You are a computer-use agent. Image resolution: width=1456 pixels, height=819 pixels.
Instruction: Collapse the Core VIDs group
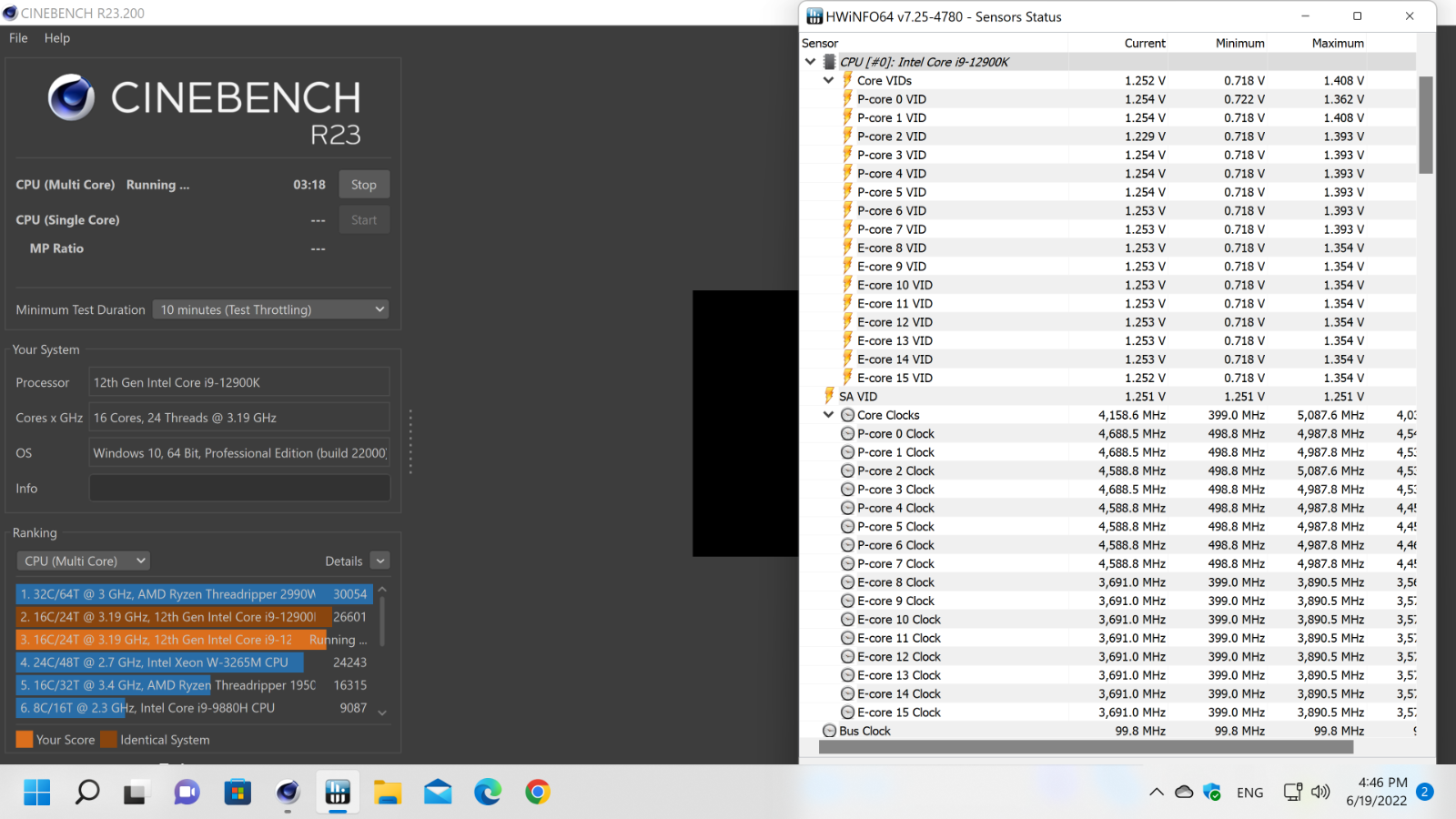click(x=828, y=80)
